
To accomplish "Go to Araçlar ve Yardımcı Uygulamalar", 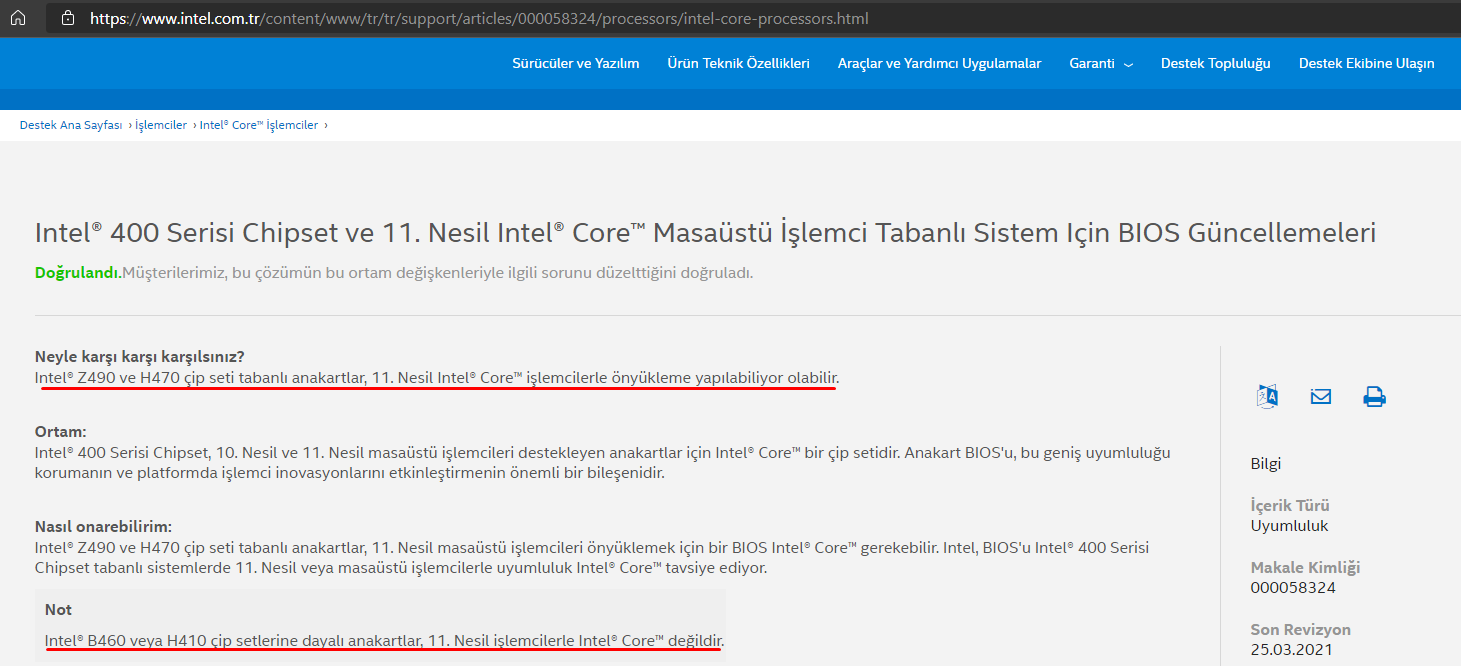I will click(x=939, y=63).
